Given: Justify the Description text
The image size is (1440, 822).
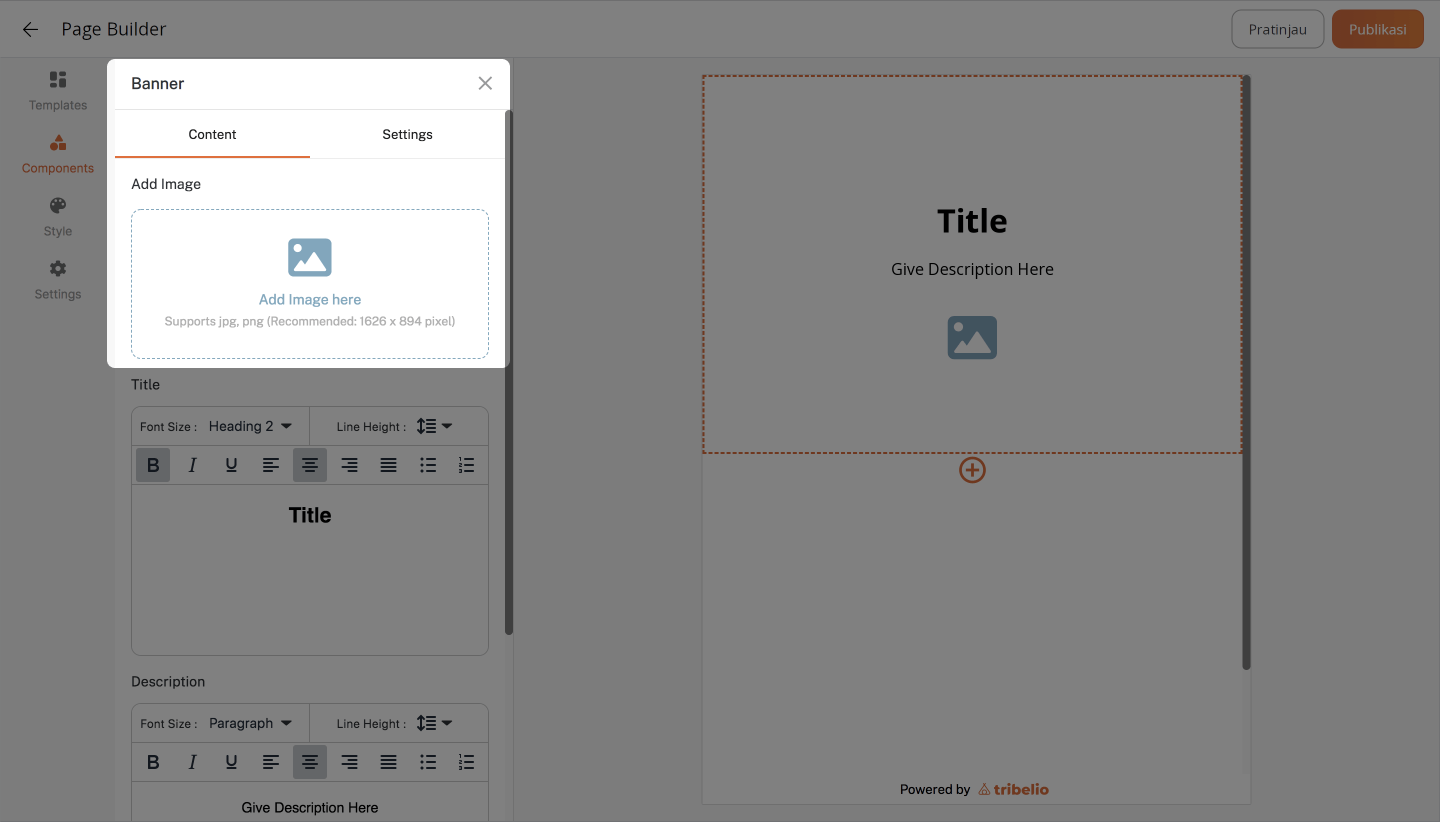Looking at the screenshot, I should (388, 762).
